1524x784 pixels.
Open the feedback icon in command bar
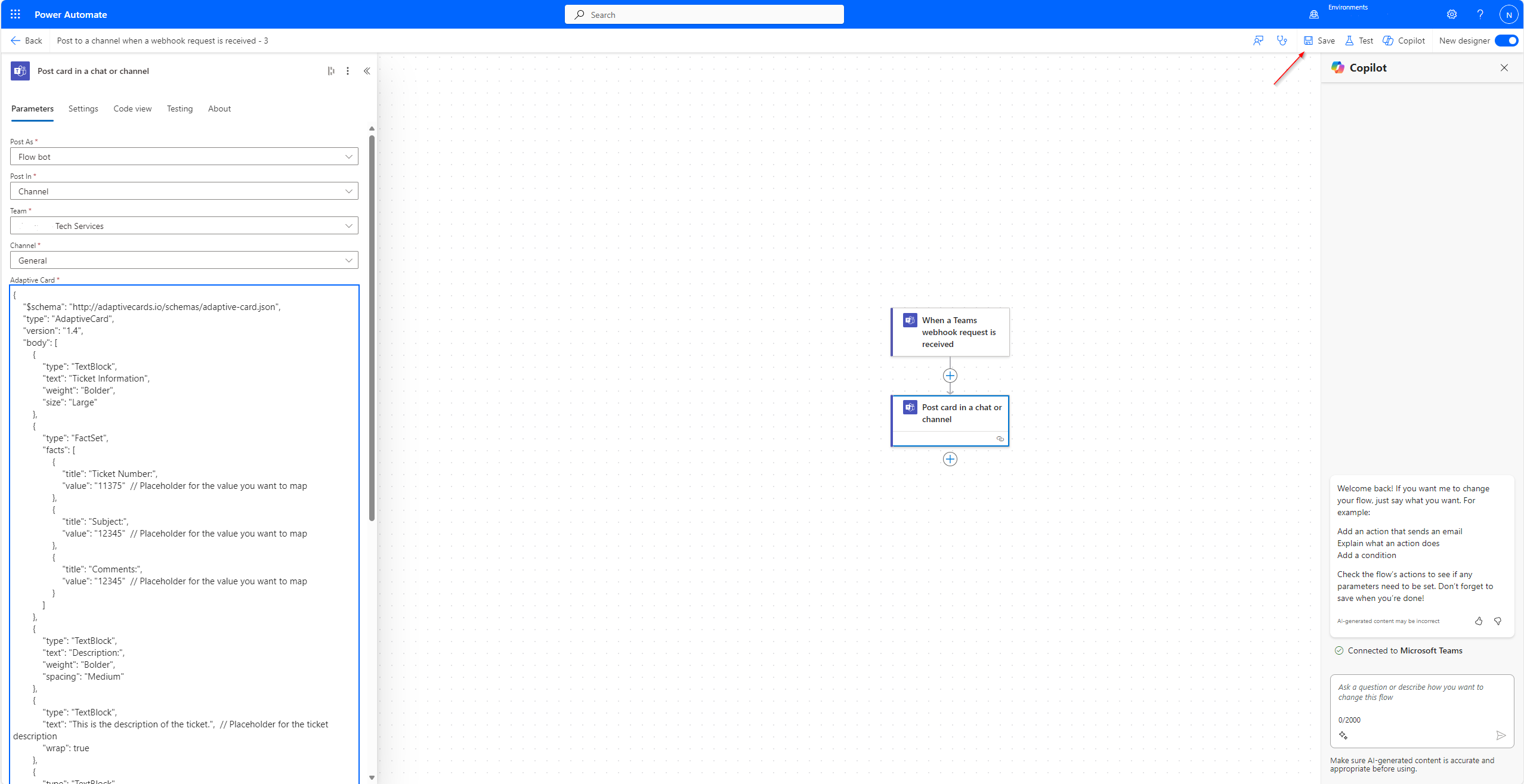click(1259, 41)
